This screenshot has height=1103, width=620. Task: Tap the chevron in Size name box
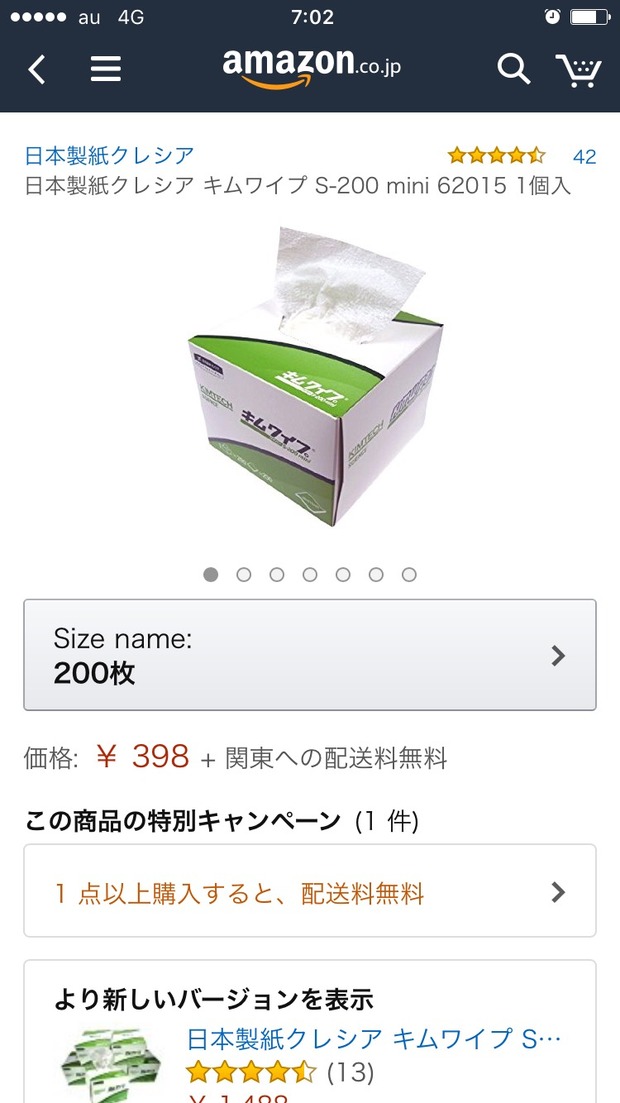(558, 656)
